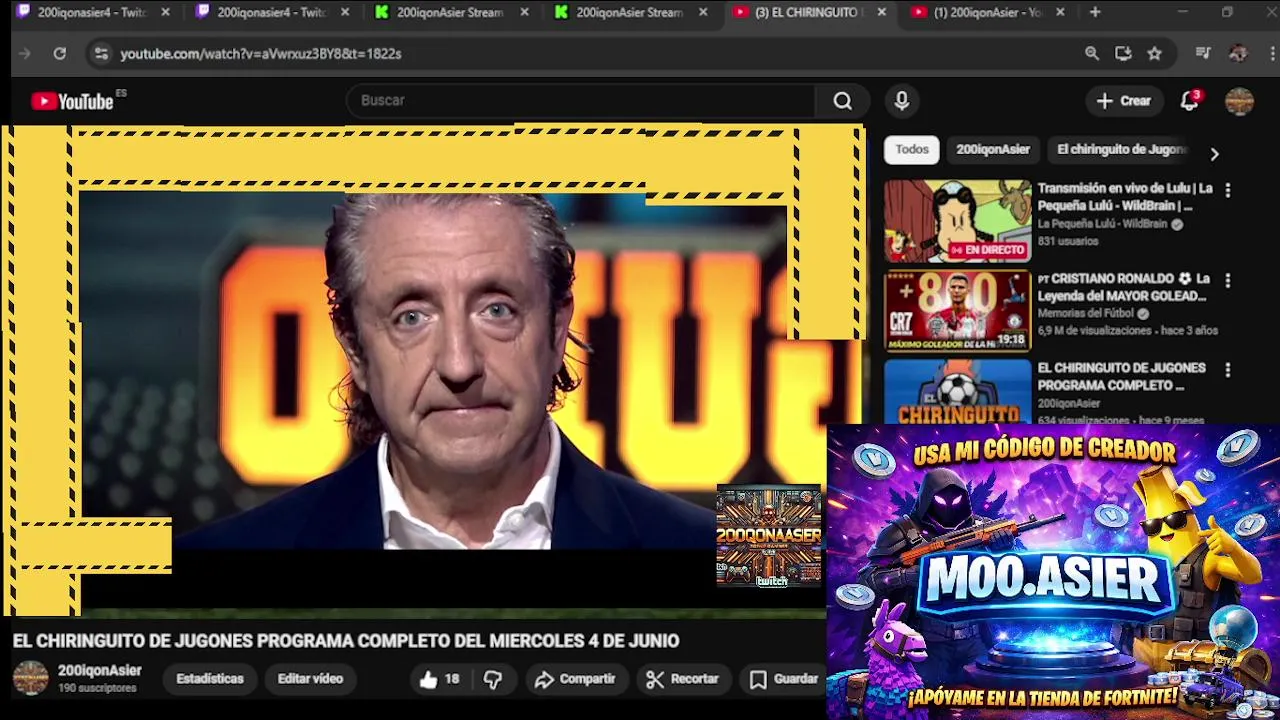Open the CRISTIANO RONALDO La Leyenda title
1280x720 pixels.
(x=1125, y=287)
